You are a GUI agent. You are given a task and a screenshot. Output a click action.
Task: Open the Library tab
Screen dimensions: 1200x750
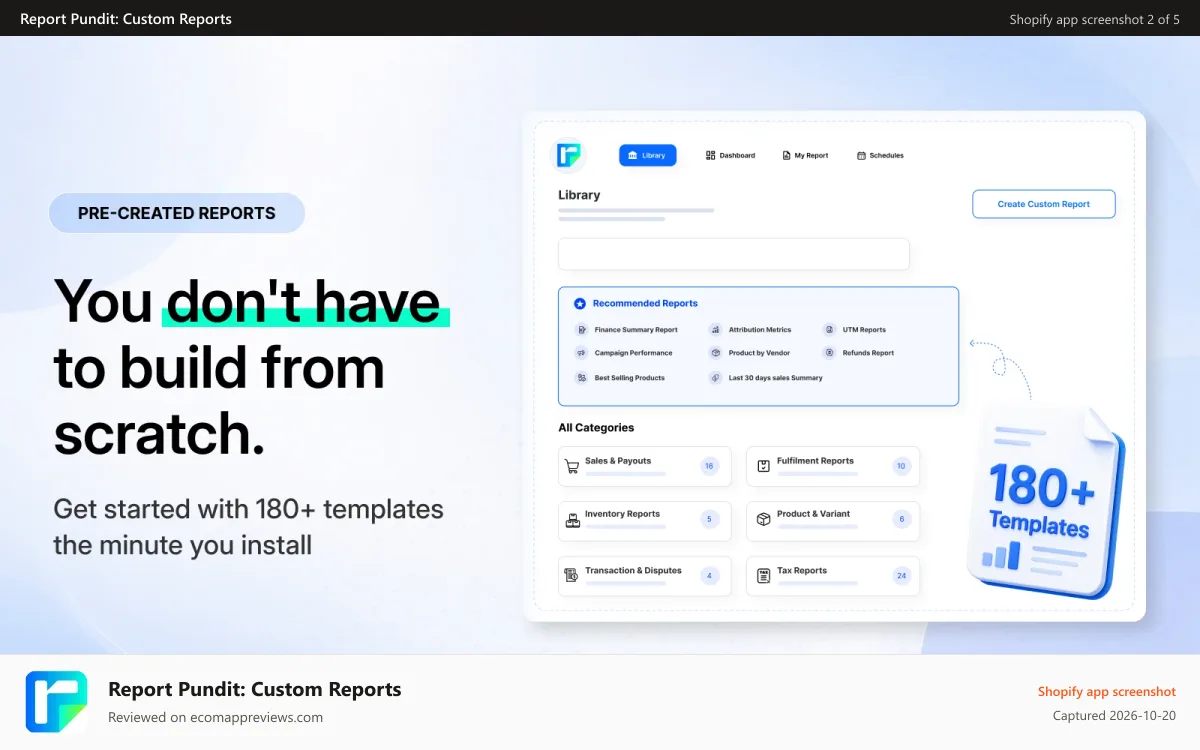(647, 155)
